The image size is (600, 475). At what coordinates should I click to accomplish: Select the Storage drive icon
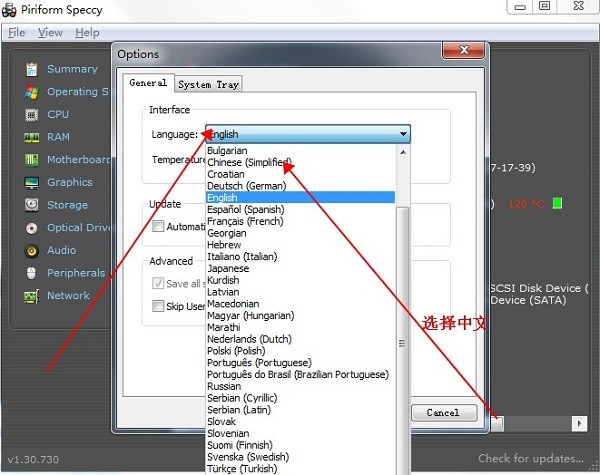31,205
